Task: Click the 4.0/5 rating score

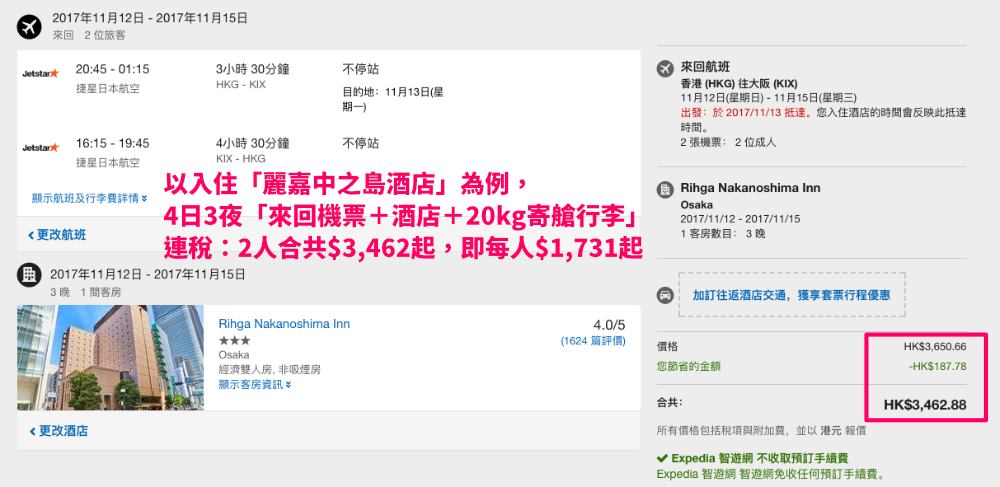Action: tap(609, 324)
